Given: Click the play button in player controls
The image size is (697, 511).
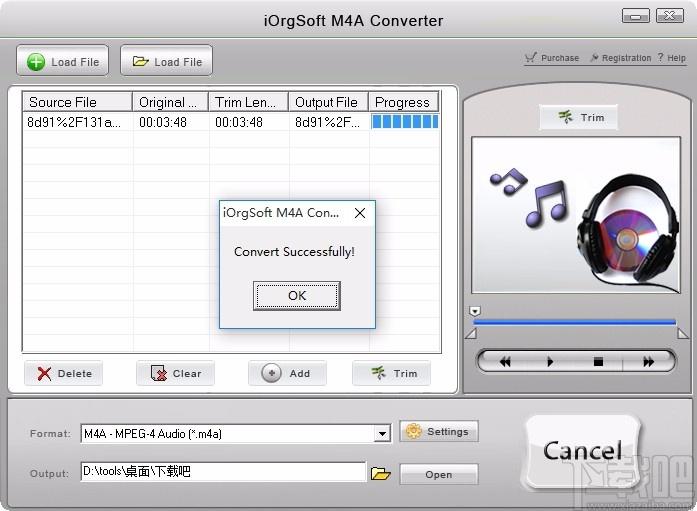Looking at the screenshot, I should [x=550, y=362].
